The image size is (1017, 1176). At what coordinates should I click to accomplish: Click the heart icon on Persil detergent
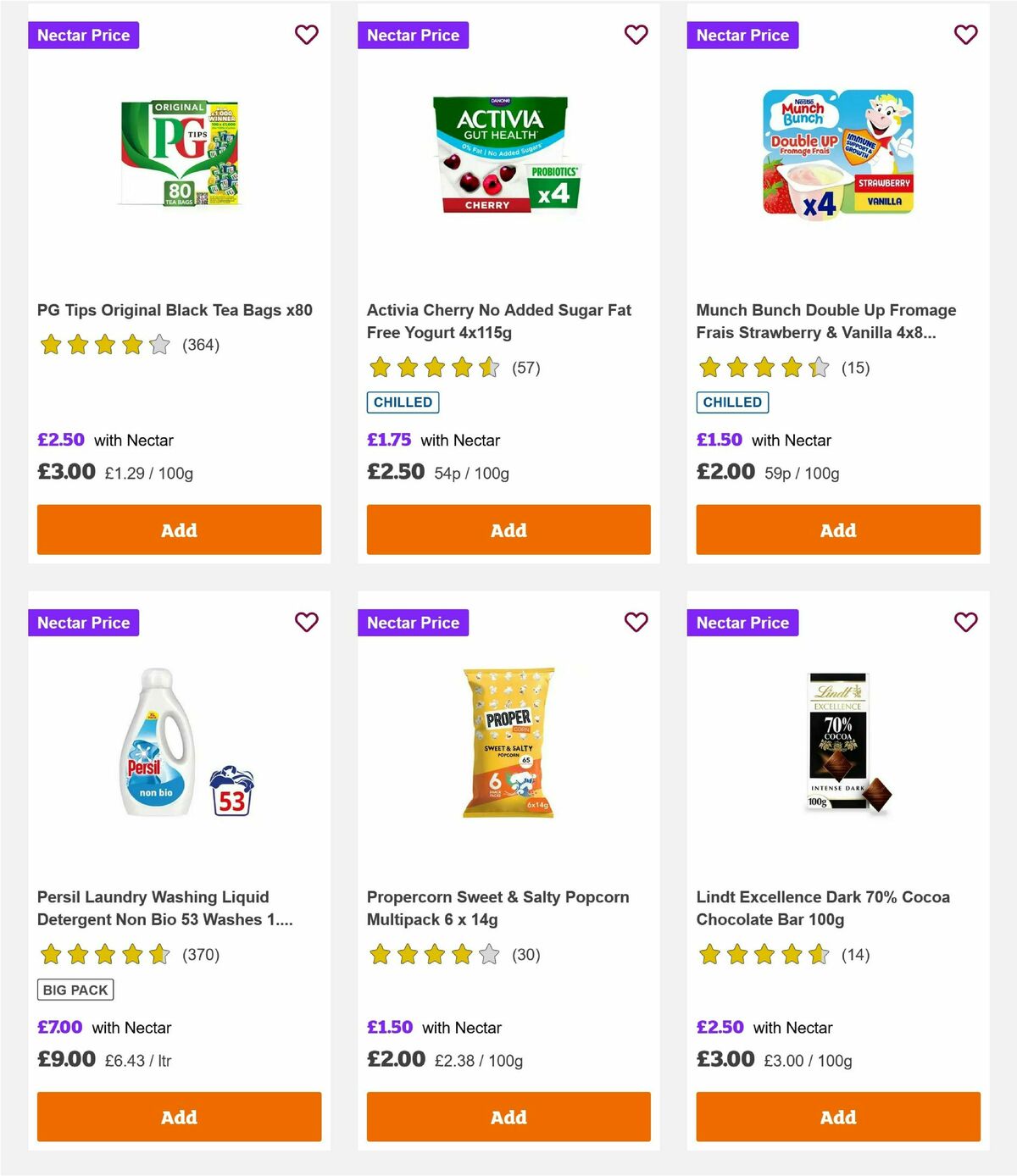coord(307,622)
